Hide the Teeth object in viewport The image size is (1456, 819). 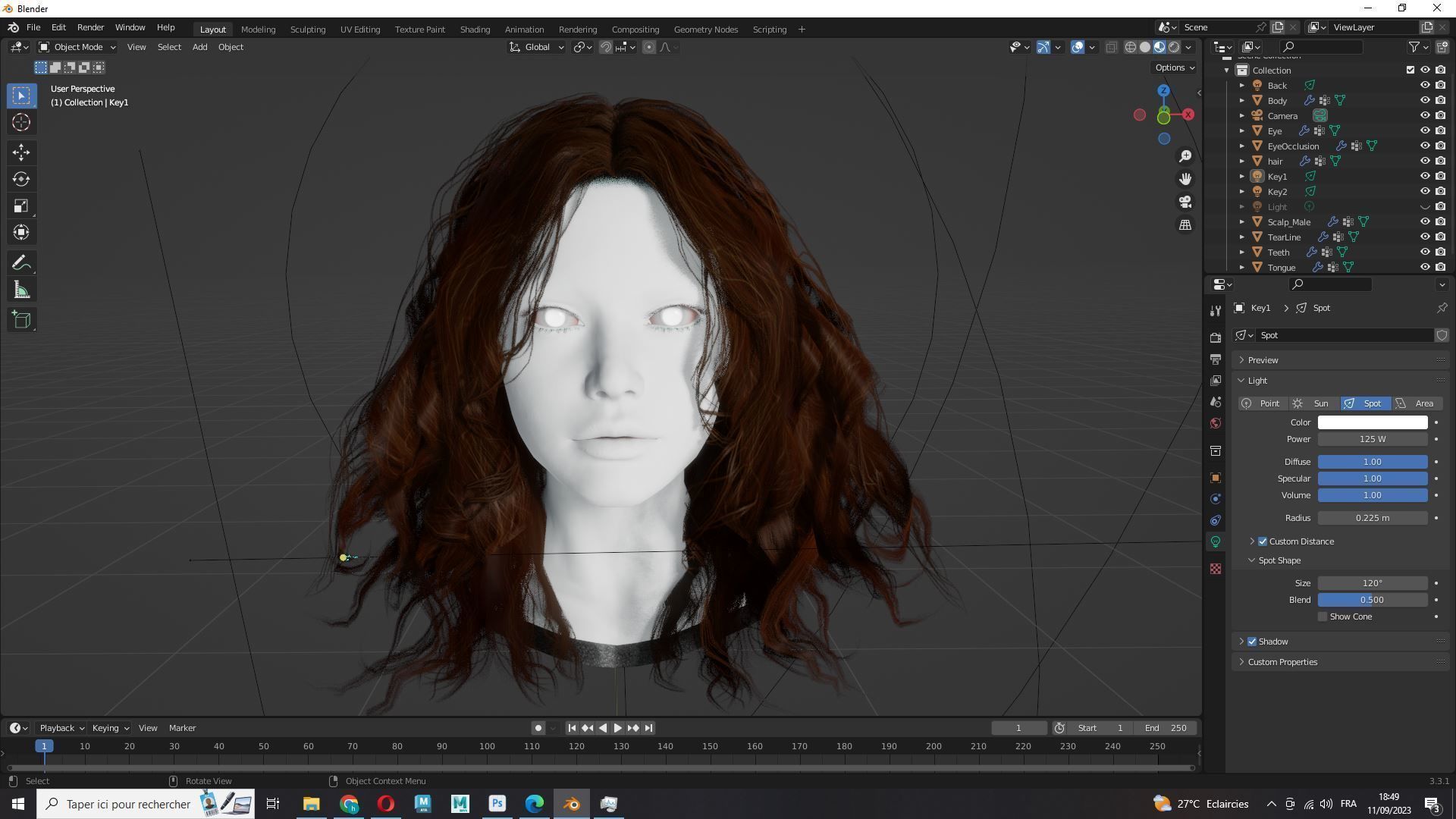click(x=1425, y=252)
